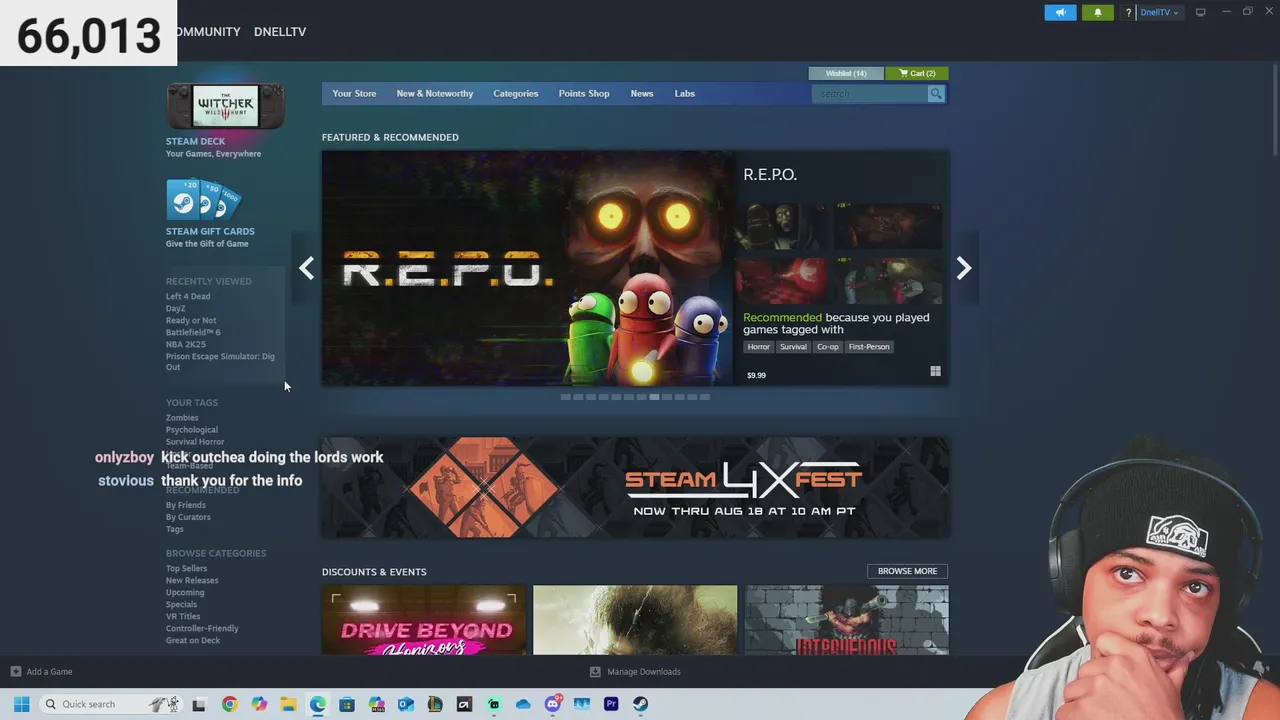Select the highlighted carousel page dot
Viewport: 1280px width, 720px height.
click(x=654, y=397)
